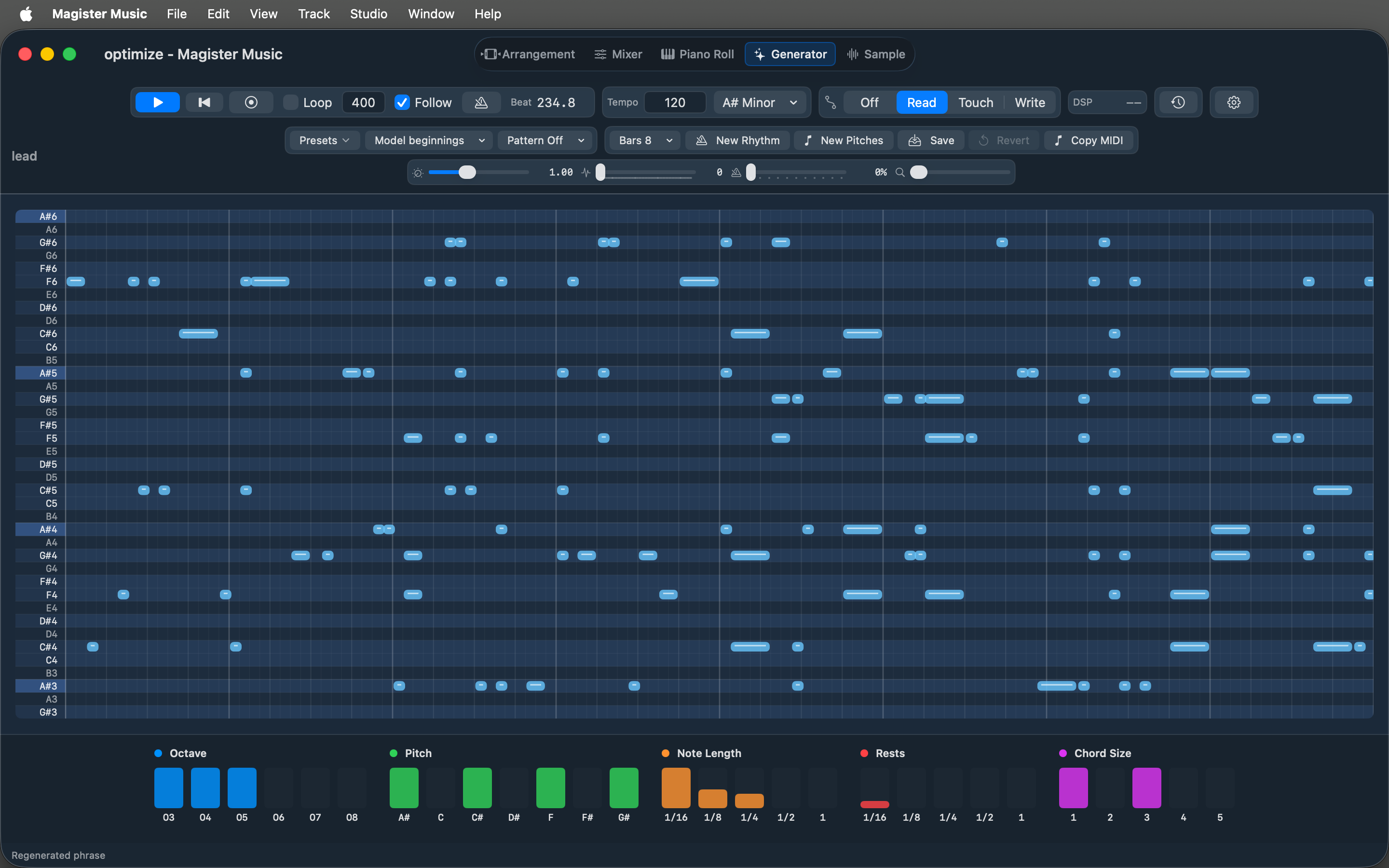This screenshot has width=1389, height=868.
Task: Click the magnifier zoom icon
Action: pos(900,172)
